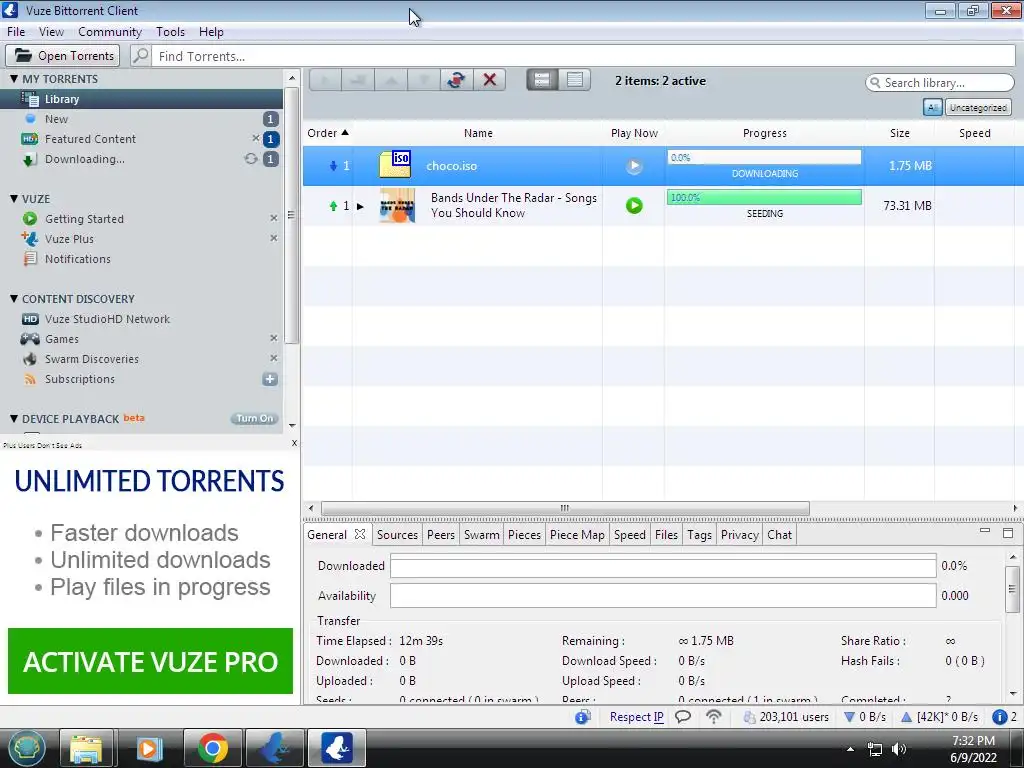The height and width of the screenshot is (768, 1024).
Task: Switch to the compact list view icon
Action: pos(575,80)
